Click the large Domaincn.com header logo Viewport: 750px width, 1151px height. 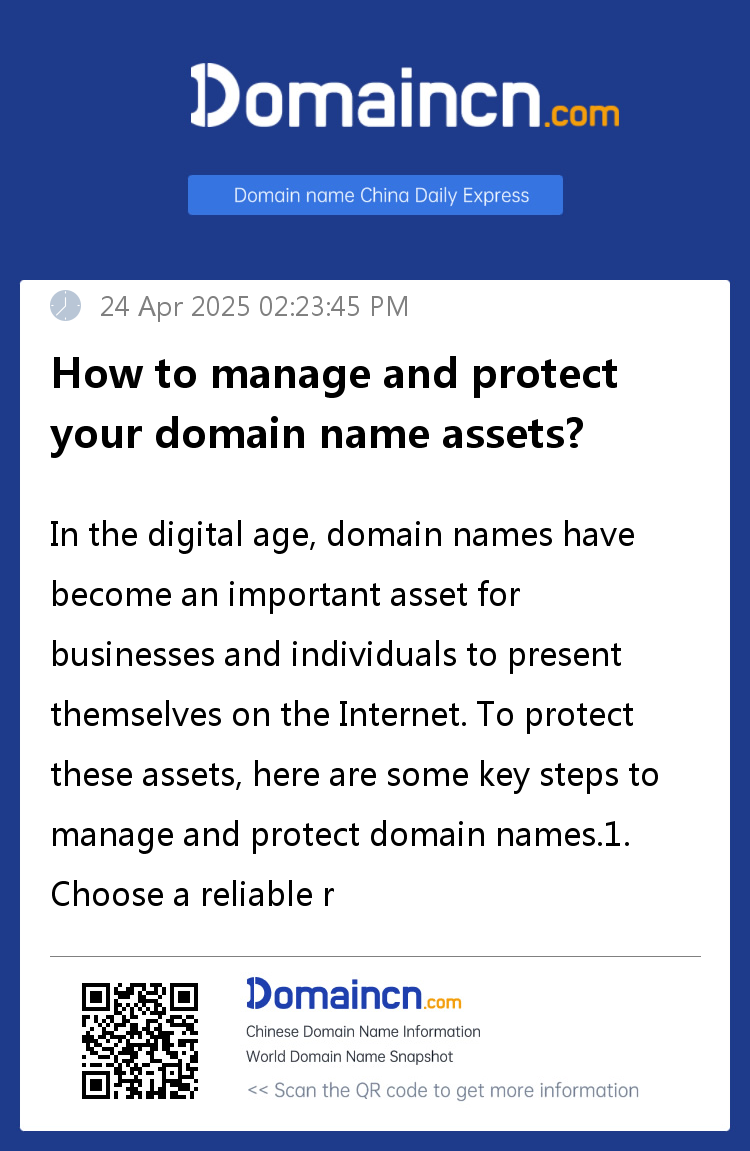click(404, 95)
